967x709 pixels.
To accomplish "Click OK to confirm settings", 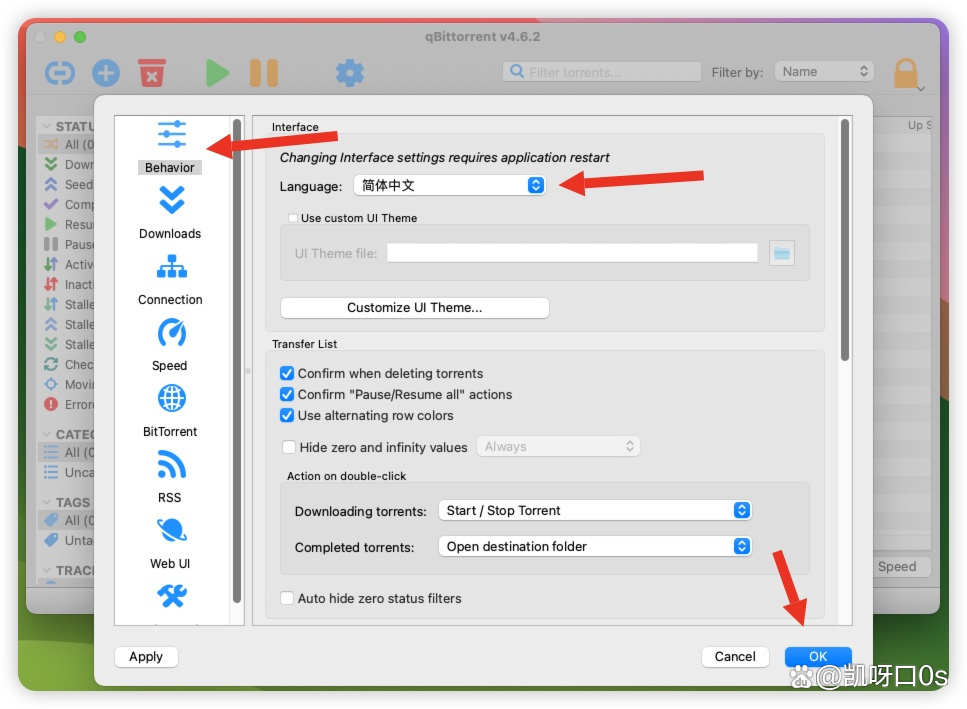I will pos(818,657).
